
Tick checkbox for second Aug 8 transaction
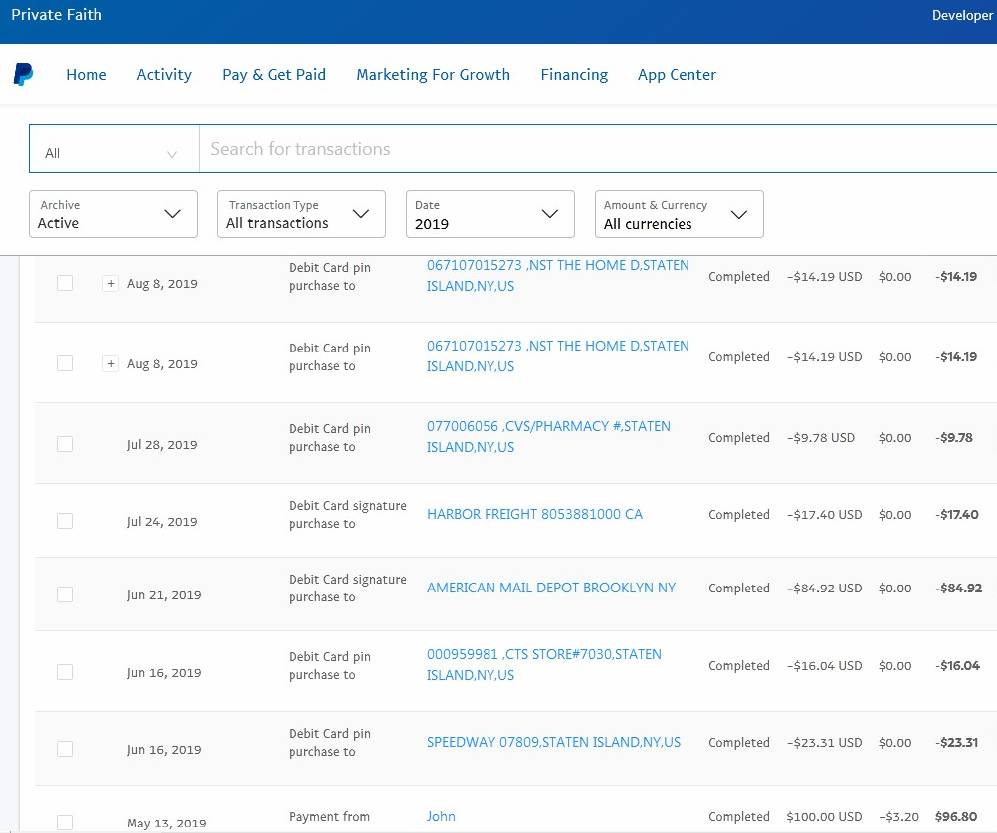coord(65,363)
